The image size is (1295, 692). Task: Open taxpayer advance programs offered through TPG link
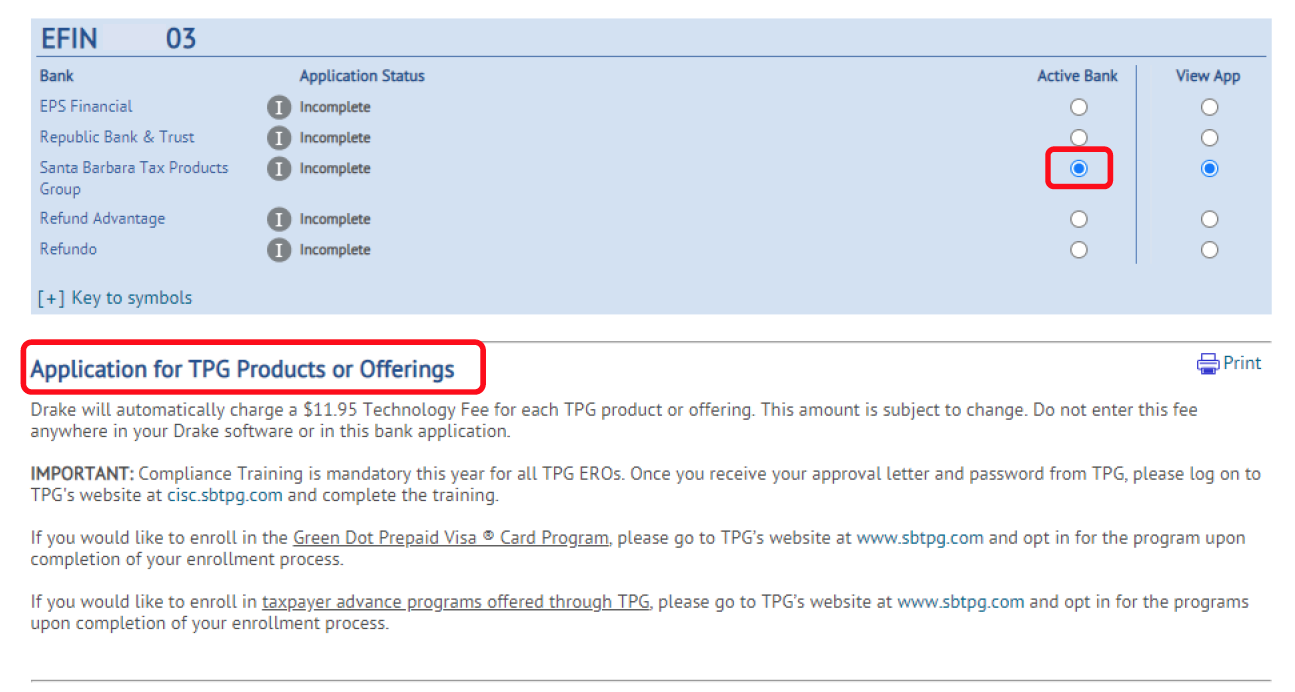click(456, 602)
